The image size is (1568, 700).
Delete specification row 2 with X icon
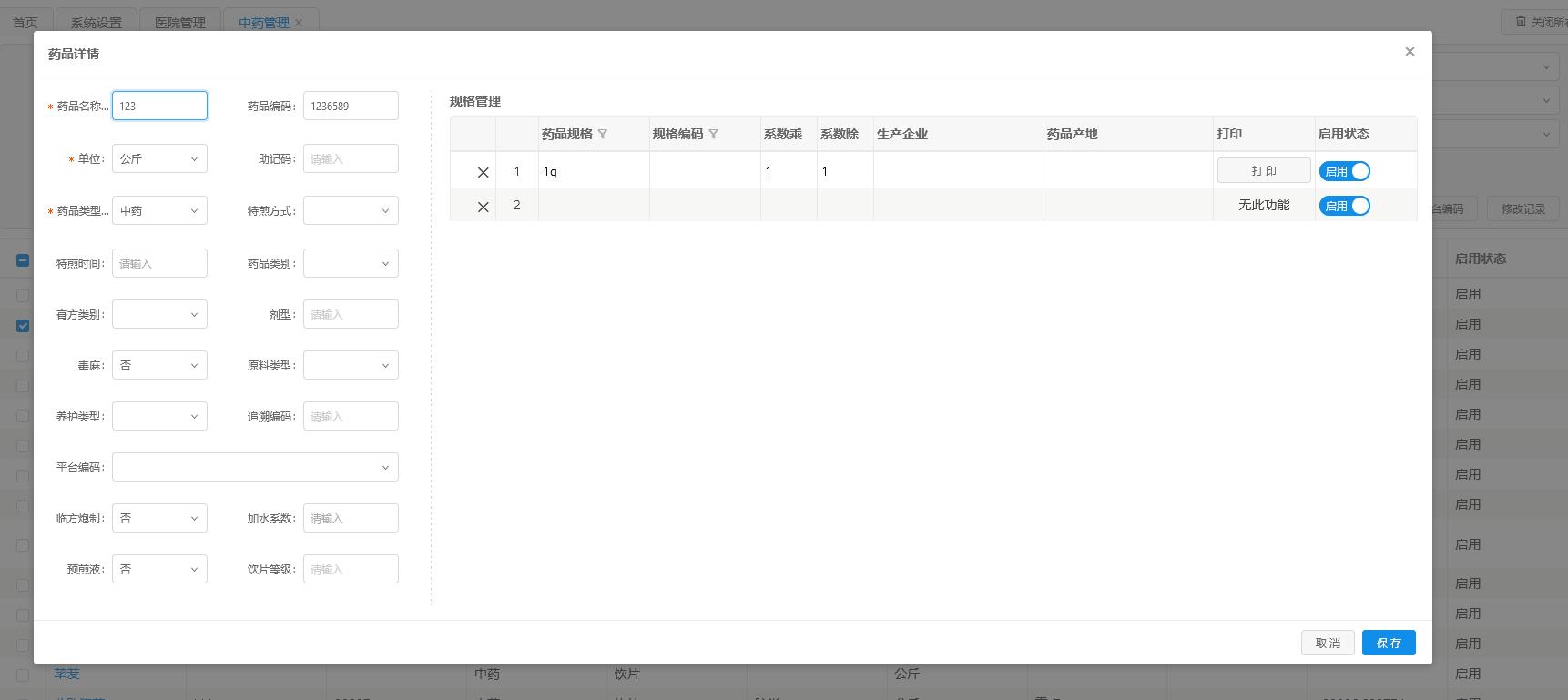pos(484,207)
